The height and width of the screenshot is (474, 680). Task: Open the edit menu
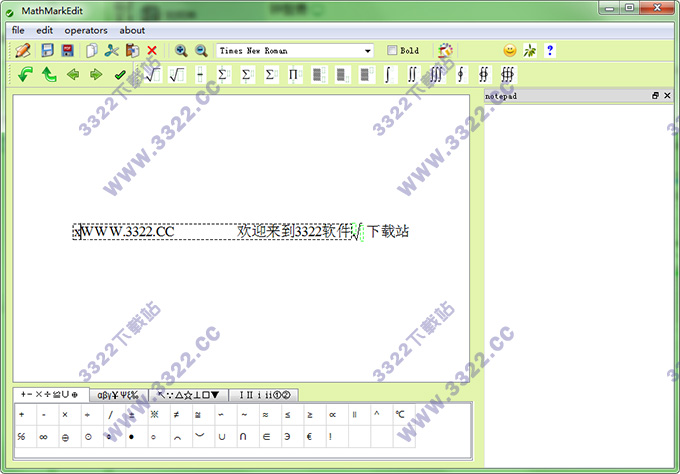click(x=44, y=30)
